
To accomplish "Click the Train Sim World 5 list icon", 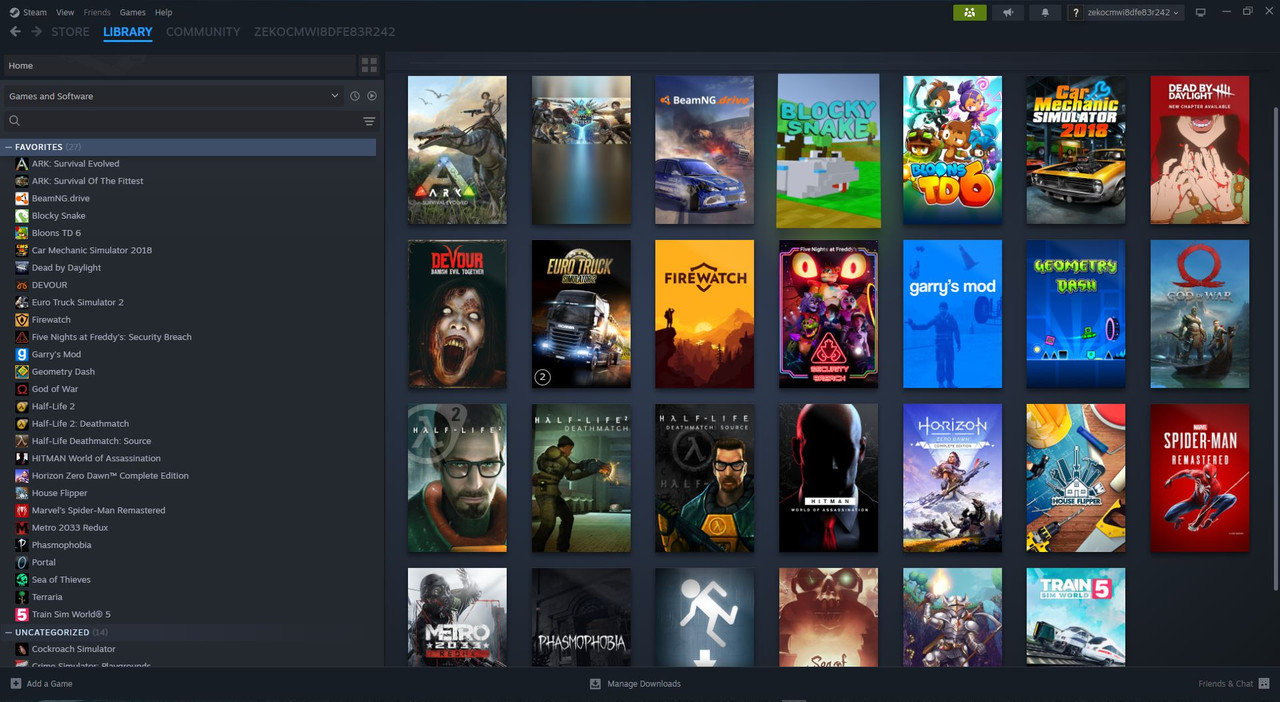I will click(x=22, y=614).
